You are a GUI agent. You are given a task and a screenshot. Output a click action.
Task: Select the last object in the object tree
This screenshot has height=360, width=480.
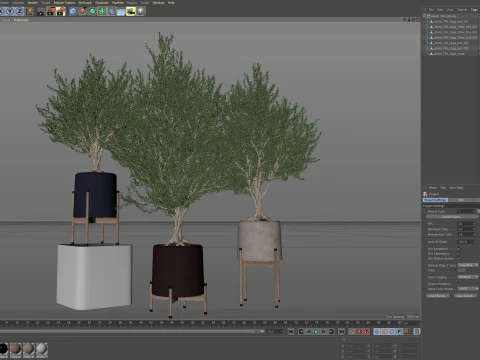point(449,53)
